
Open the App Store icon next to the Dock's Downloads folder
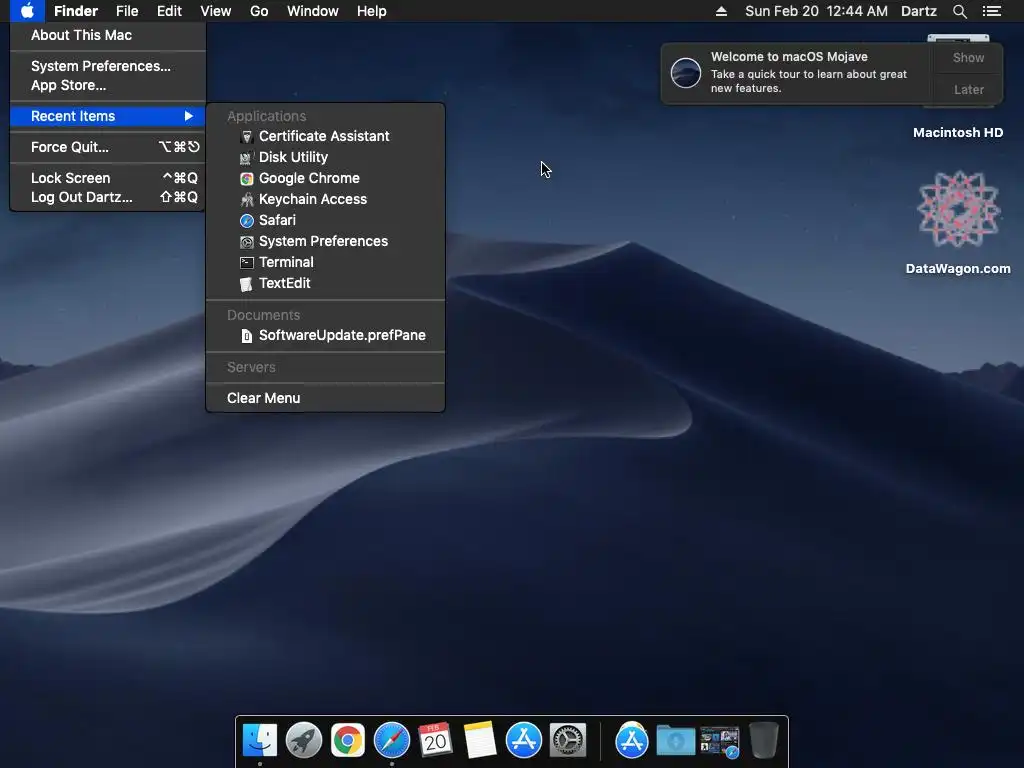[x=632, y=741]
